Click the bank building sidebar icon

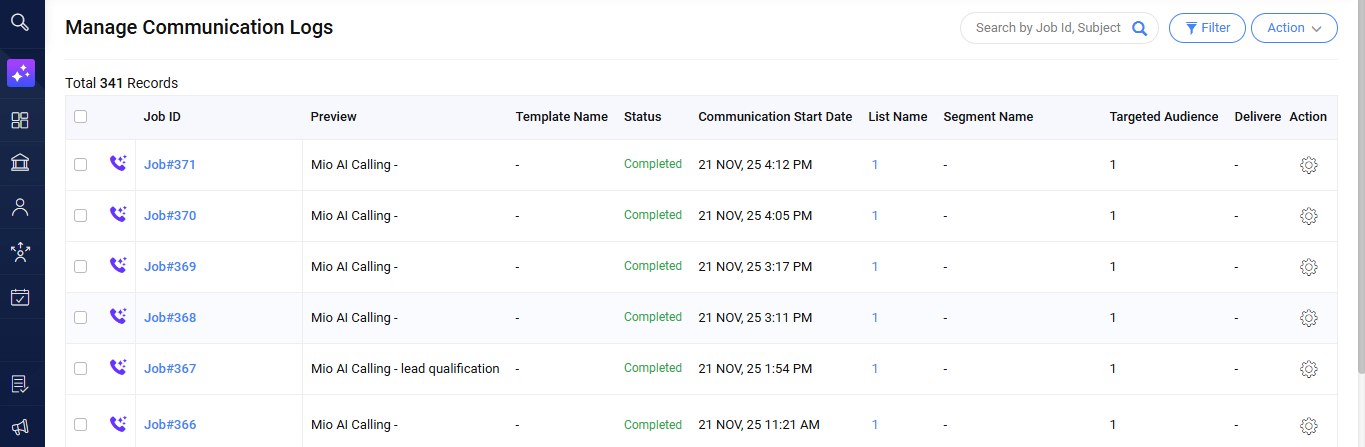pos(20,163)
